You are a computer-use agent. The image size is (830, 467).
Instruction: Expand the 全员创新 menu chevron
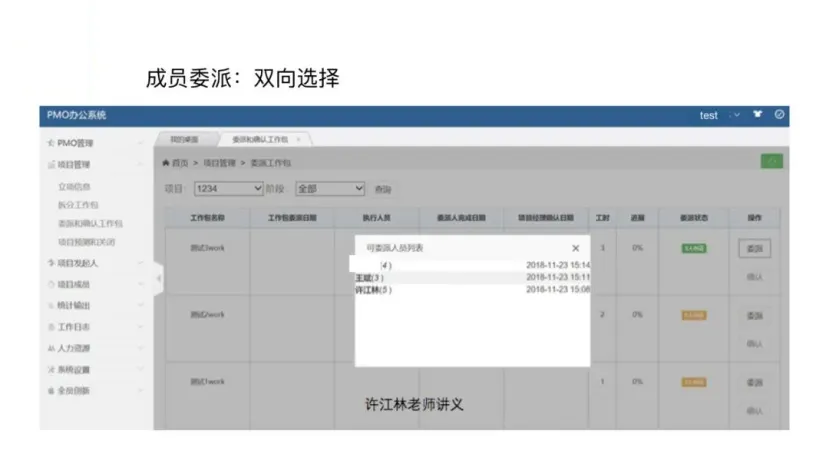[140, 391]
